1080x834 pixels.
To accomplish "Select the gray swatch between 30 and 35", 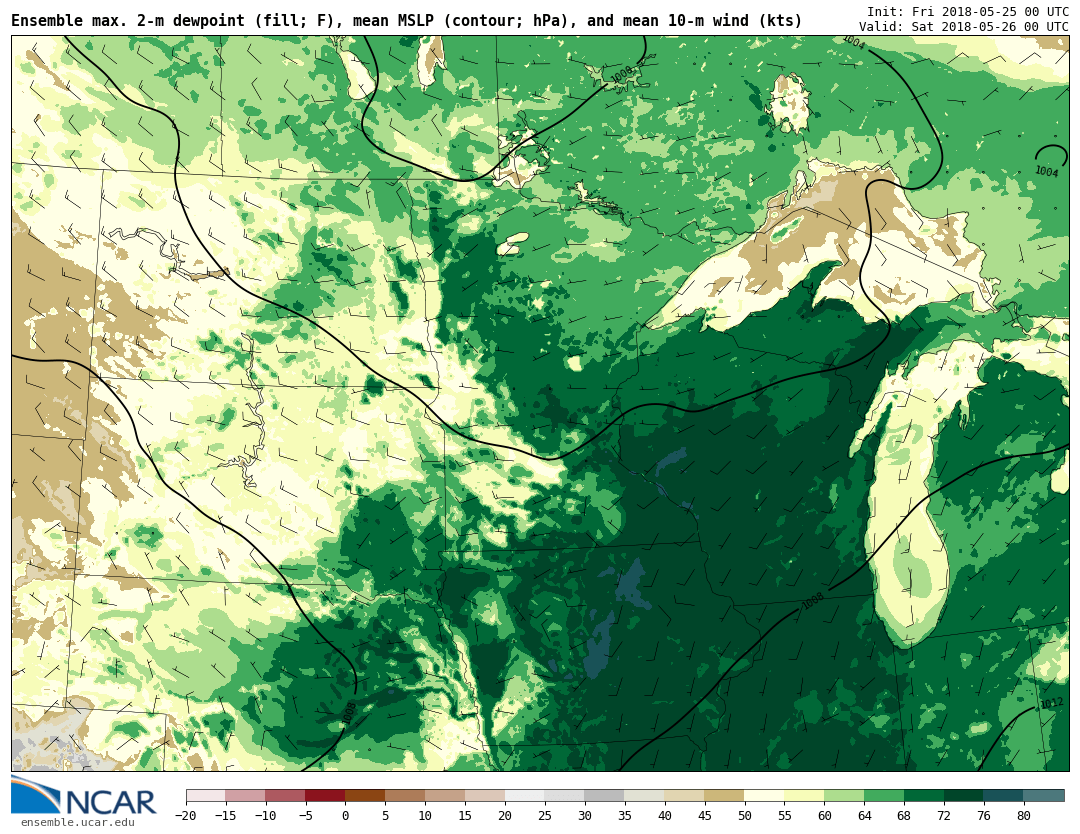I will click(604, 796).
